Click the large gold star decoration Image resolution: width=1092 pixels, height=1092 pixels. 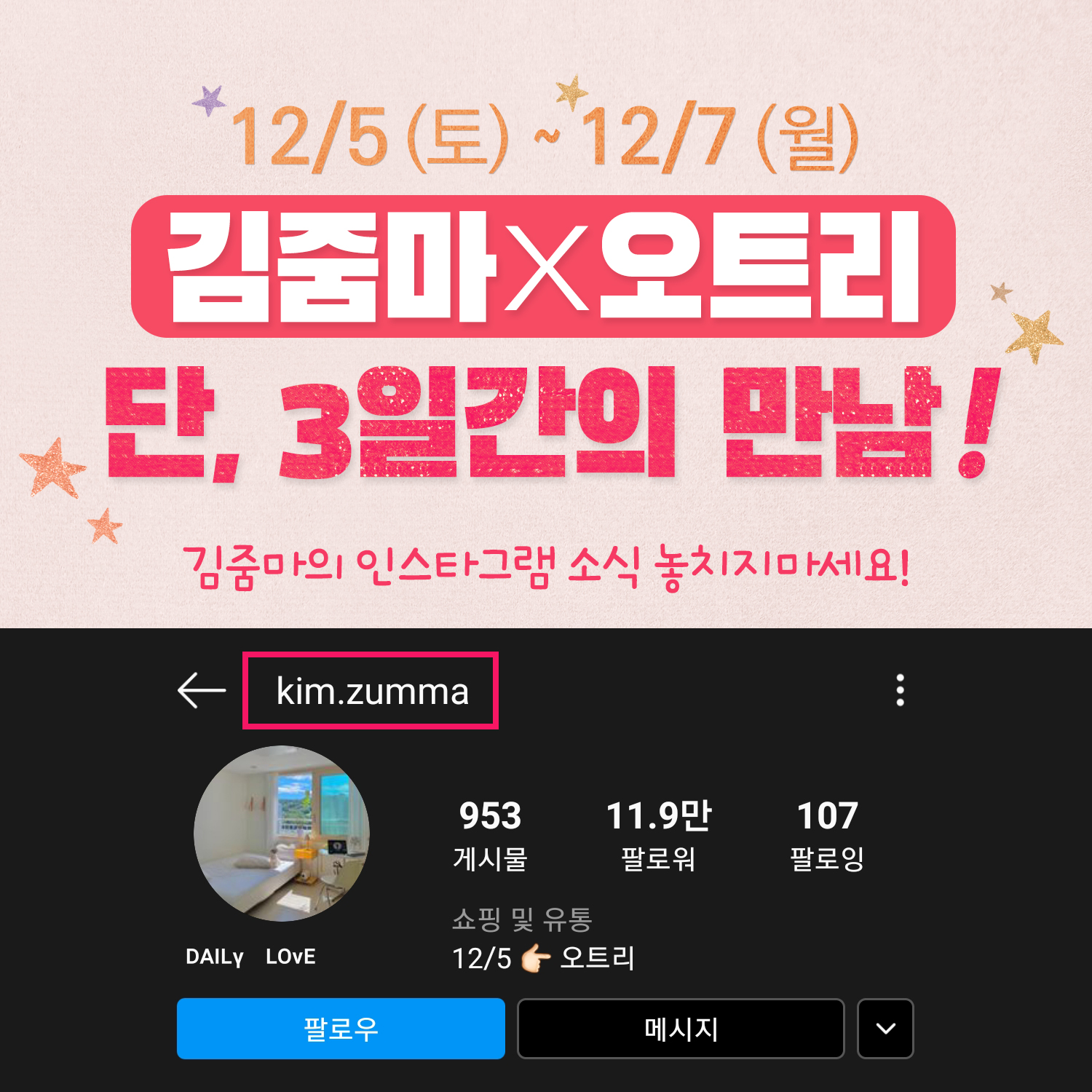[x=1034, y=336]
